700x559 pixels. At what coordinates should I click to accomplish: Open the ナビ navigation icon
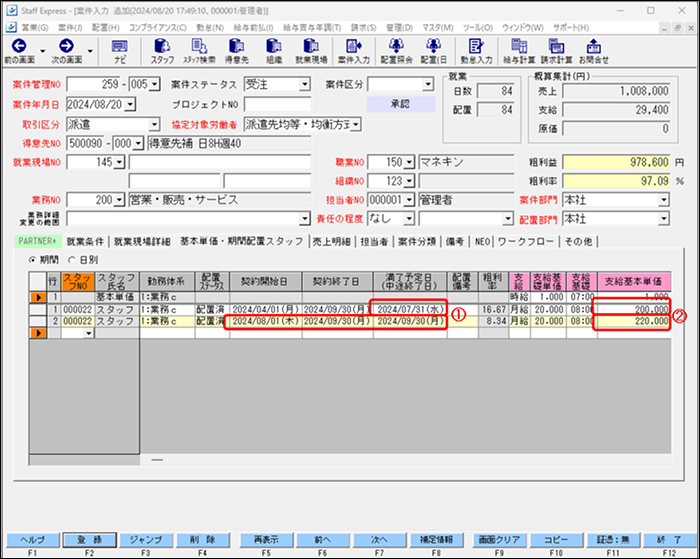click(x=119, y=46)
